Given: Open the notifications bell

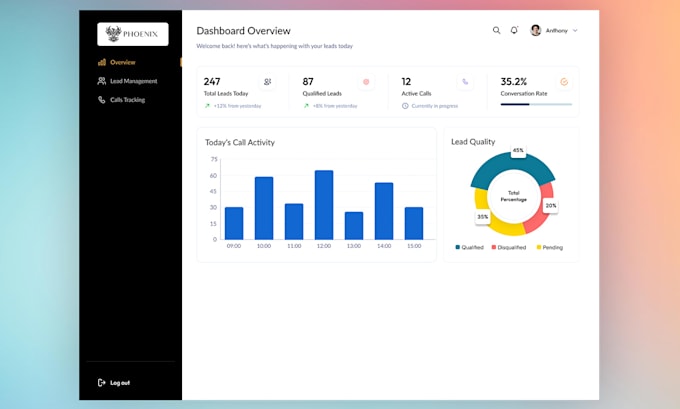Looking at the screenshot, I should 514,30.
